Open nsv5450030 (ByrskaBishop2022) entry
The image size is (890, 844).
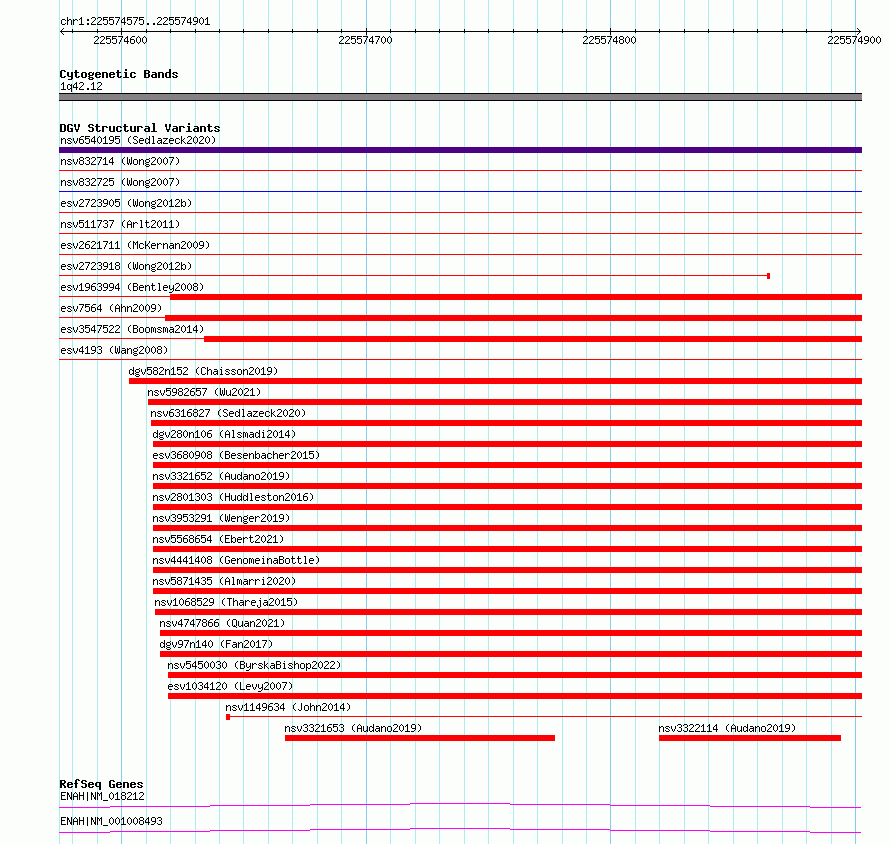point(254,665)
